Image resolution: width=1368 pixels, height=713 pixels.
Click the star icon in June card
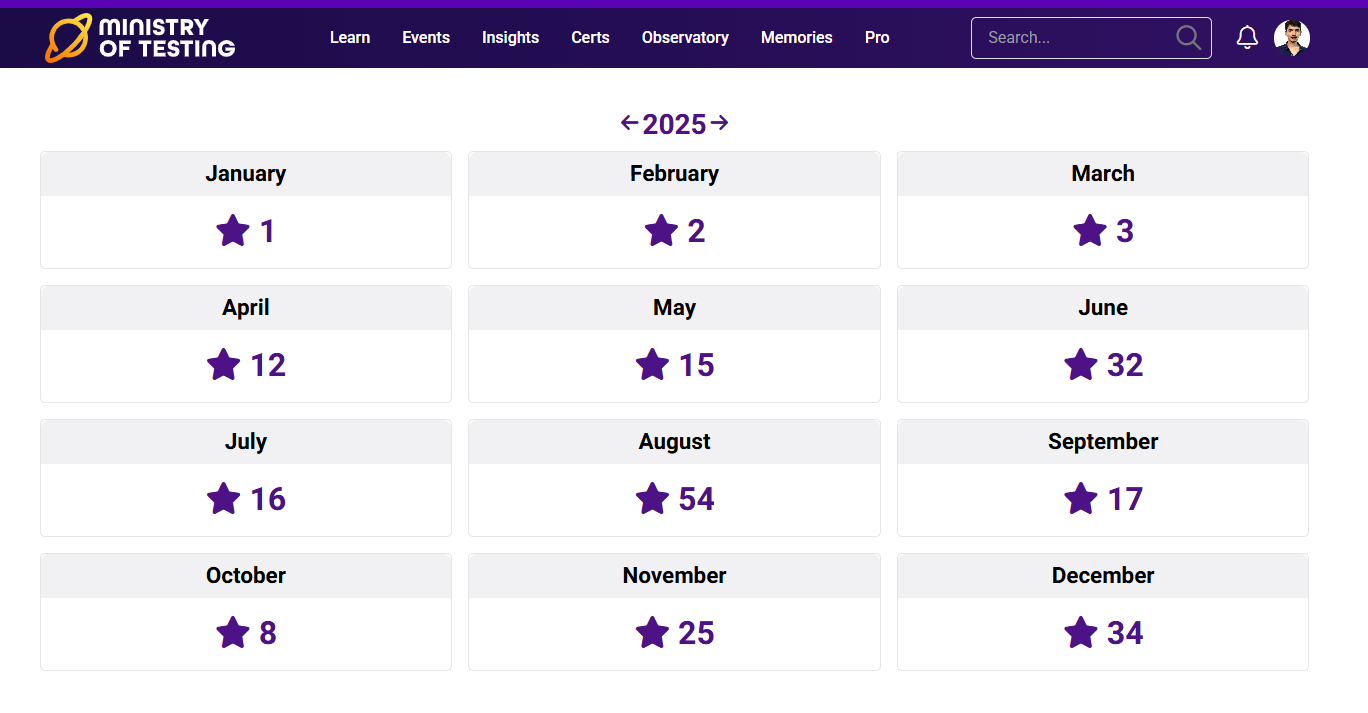tap(1081, 365)
